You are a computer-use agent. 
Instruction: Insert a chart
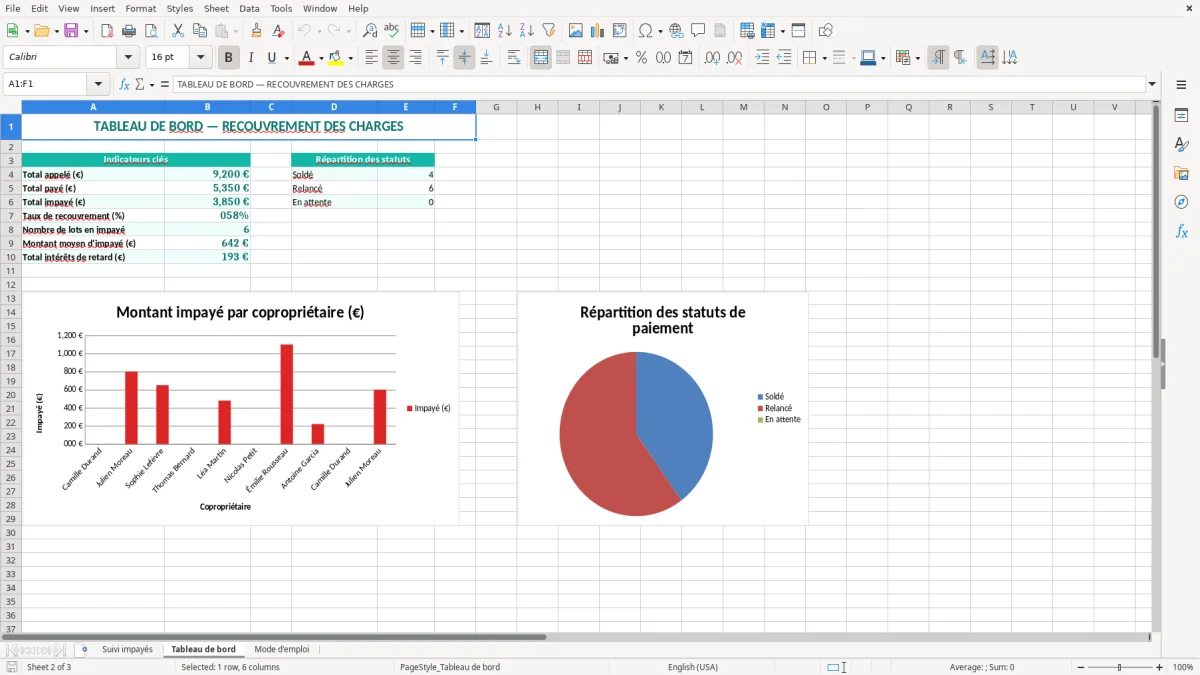tap(598, 31)
